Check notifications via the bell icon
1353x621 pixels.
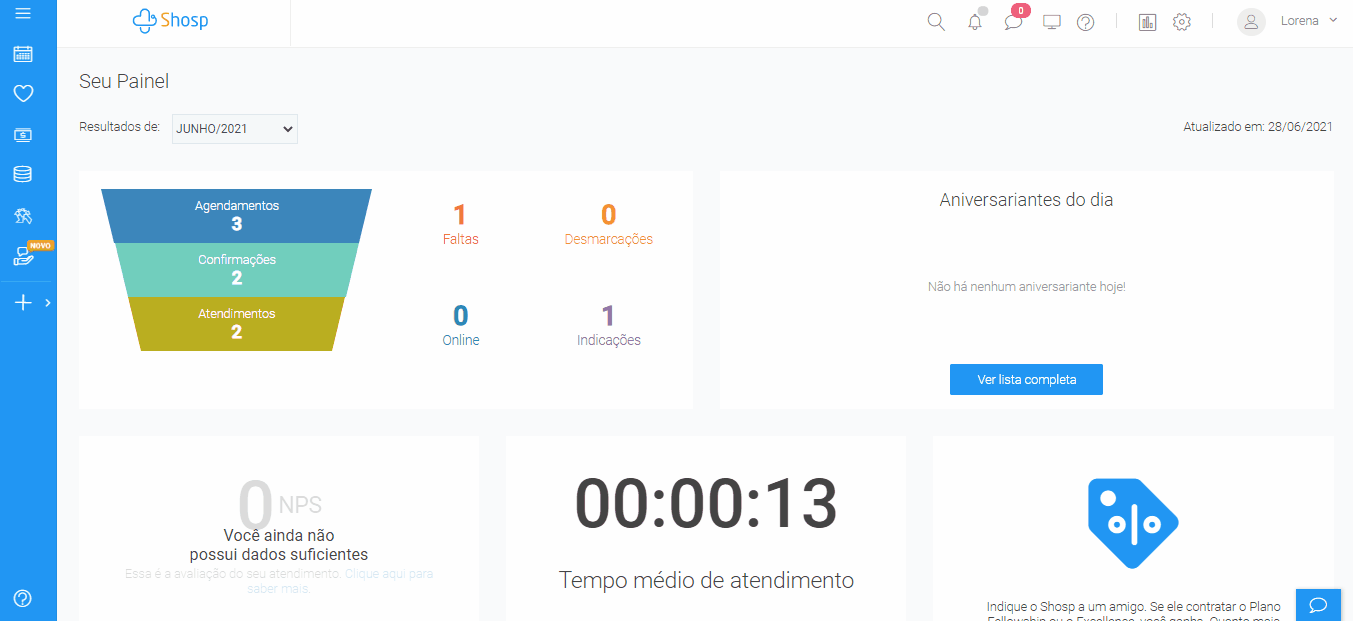pyautogui.click(x=974, y=20)
